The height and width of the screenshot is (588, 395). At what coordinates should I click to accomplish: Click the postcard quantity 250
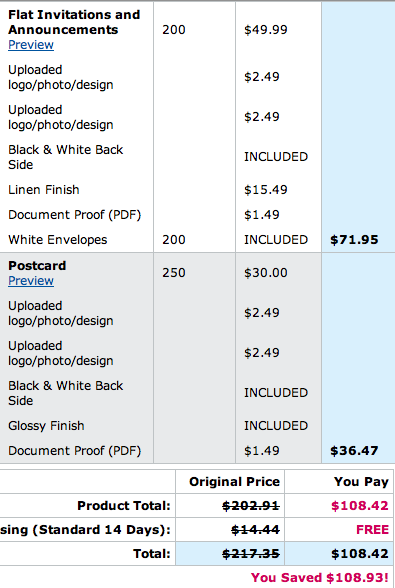tap(174, 273)
